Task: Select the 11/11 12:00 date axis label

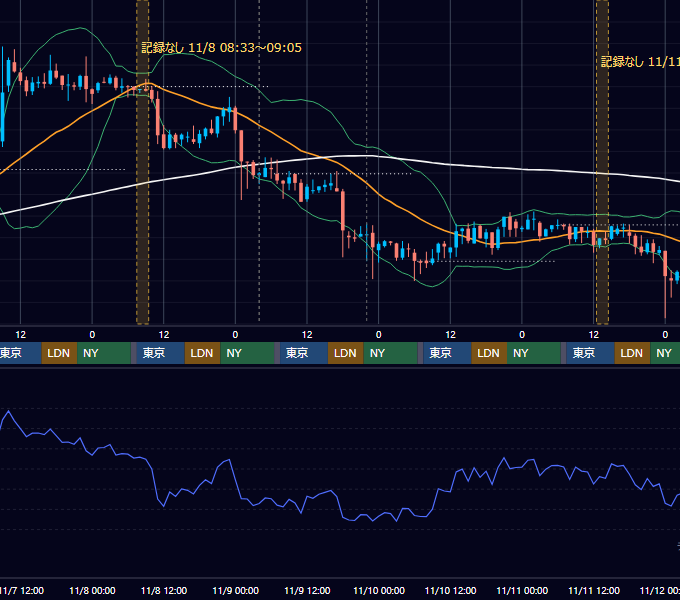Action: [594, 591]
